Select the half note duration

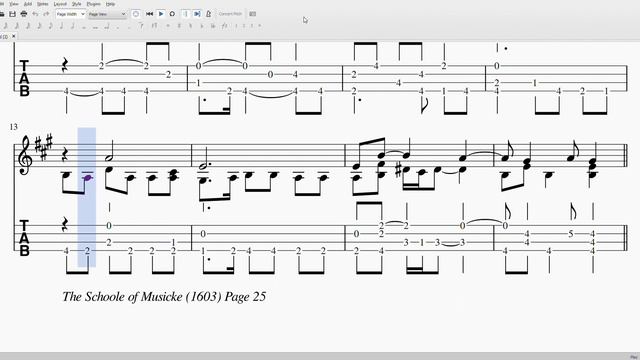73,26
